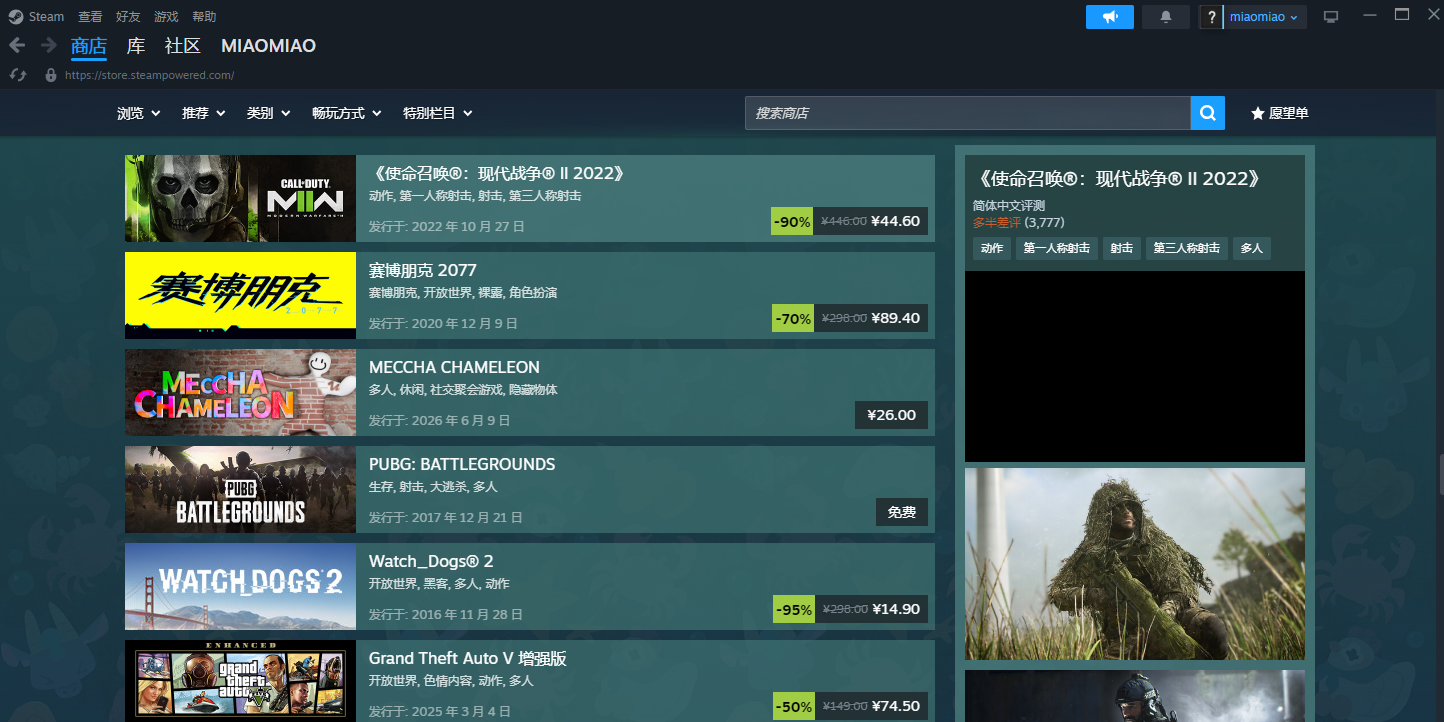Screen dimensions: 1444x722
Task: Click the store URL address text
Action: 150,75
